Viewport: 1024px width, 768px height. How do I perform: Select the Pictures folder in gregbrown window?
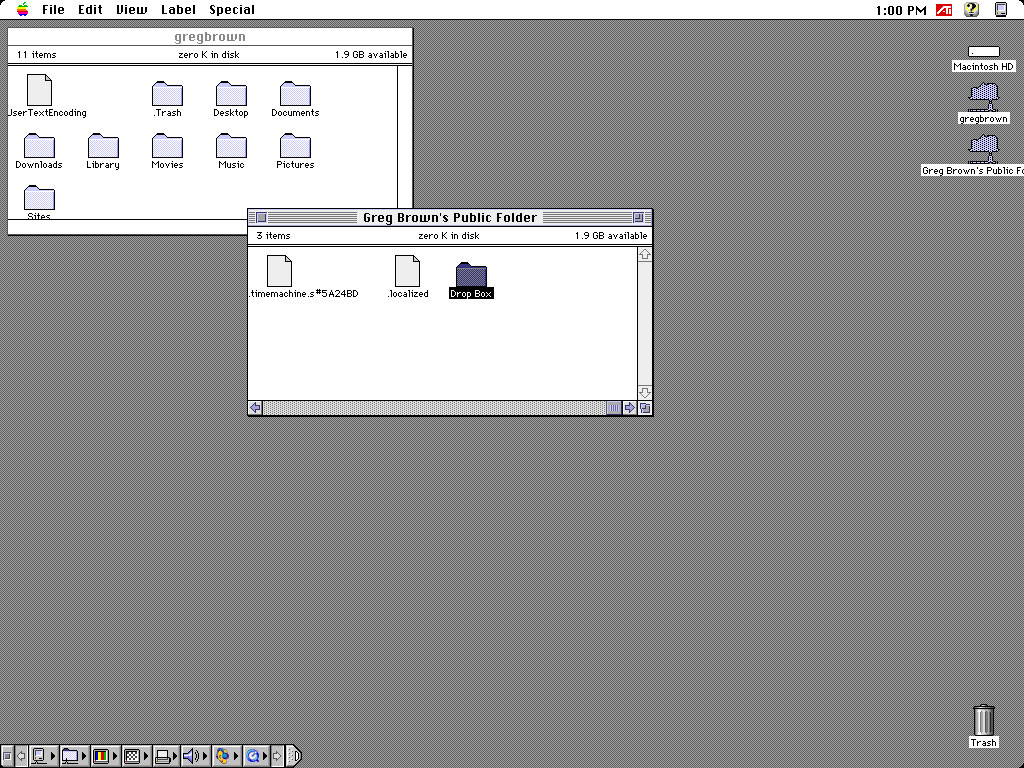click(295, 152)
